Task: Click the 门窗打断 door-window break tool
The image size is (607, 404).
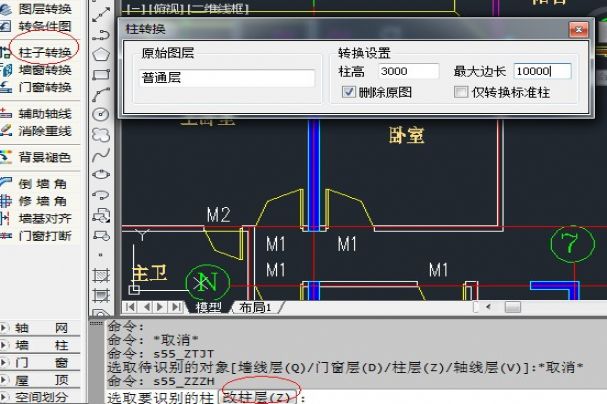Action: (x=44, y=236)
